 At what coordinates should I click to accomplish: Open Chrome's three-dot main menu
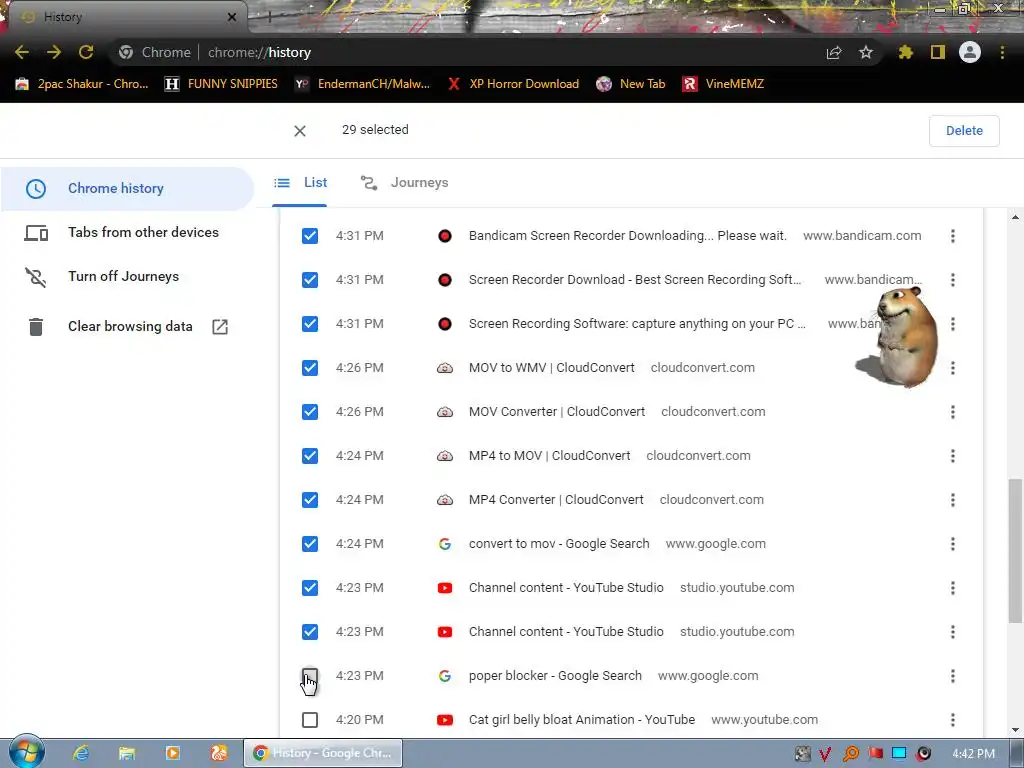[x=1002, y=52]
